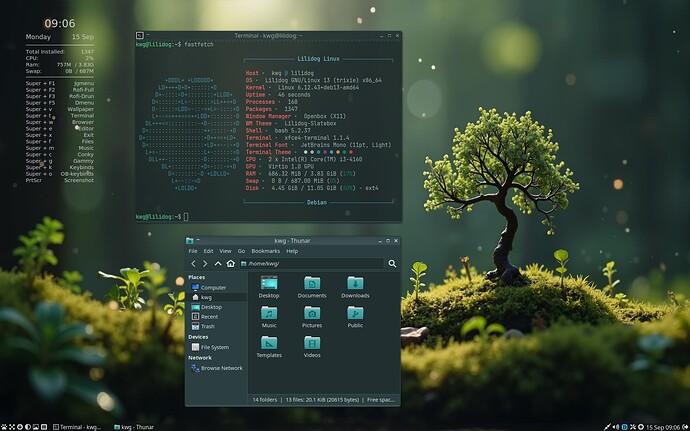Go back using Thunar's back arrow
The image size is (690, 431).
(193, 263)
